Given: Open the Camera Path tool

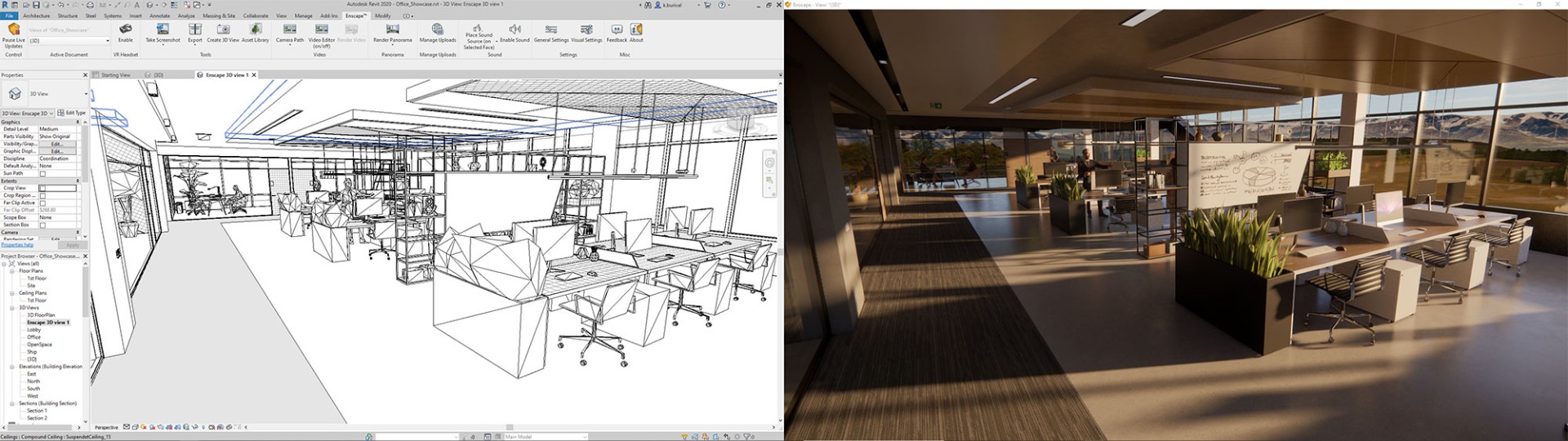Looking at the screenshot, I should coord(289,29).
